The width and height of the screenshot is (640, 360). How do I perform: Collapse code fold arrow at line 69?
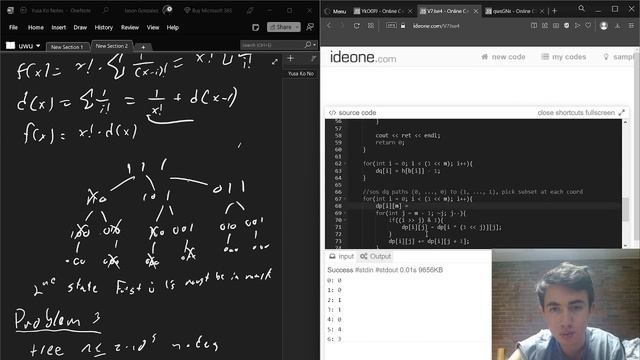(x=345, y=213)
